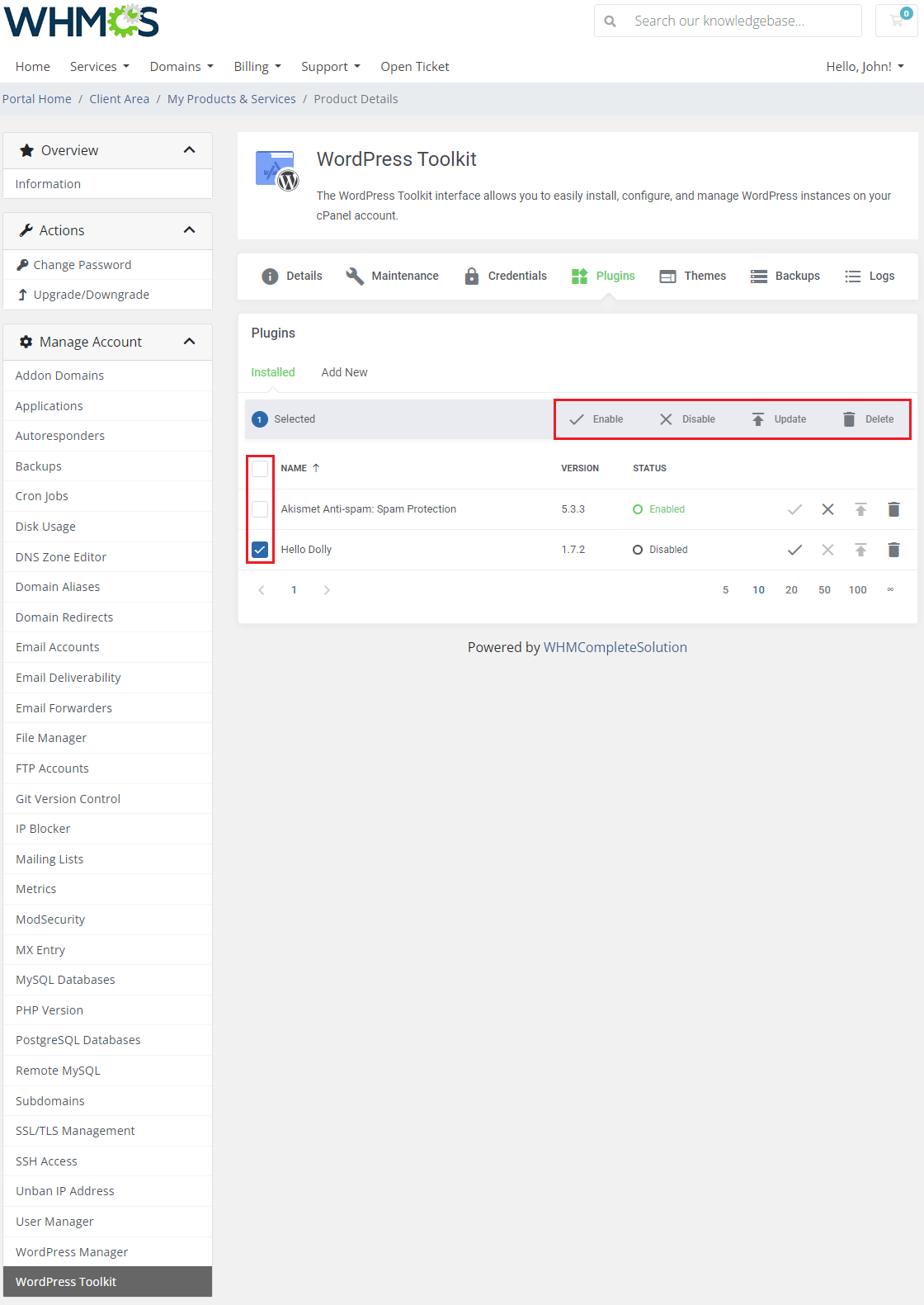Viewport: 924px width, 1305px height.
Task: Delete Akismet Anti-spam plugin trash icon
Action: pyautogui.click(x=893, y=509)
